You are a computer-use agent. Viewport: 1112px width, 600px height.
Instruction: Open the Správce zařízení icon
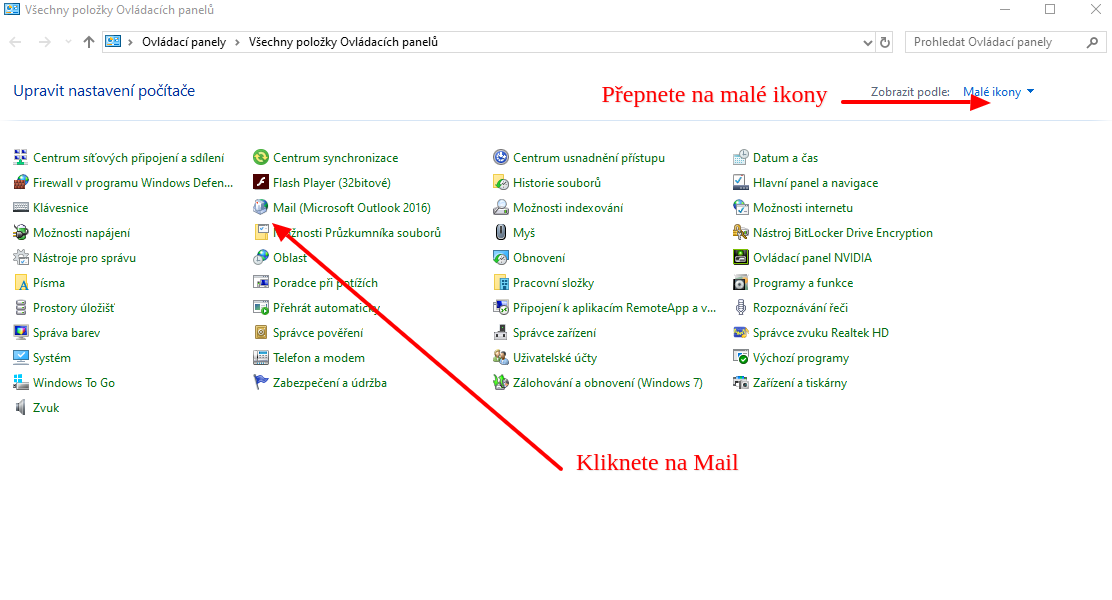click(501, 333)
